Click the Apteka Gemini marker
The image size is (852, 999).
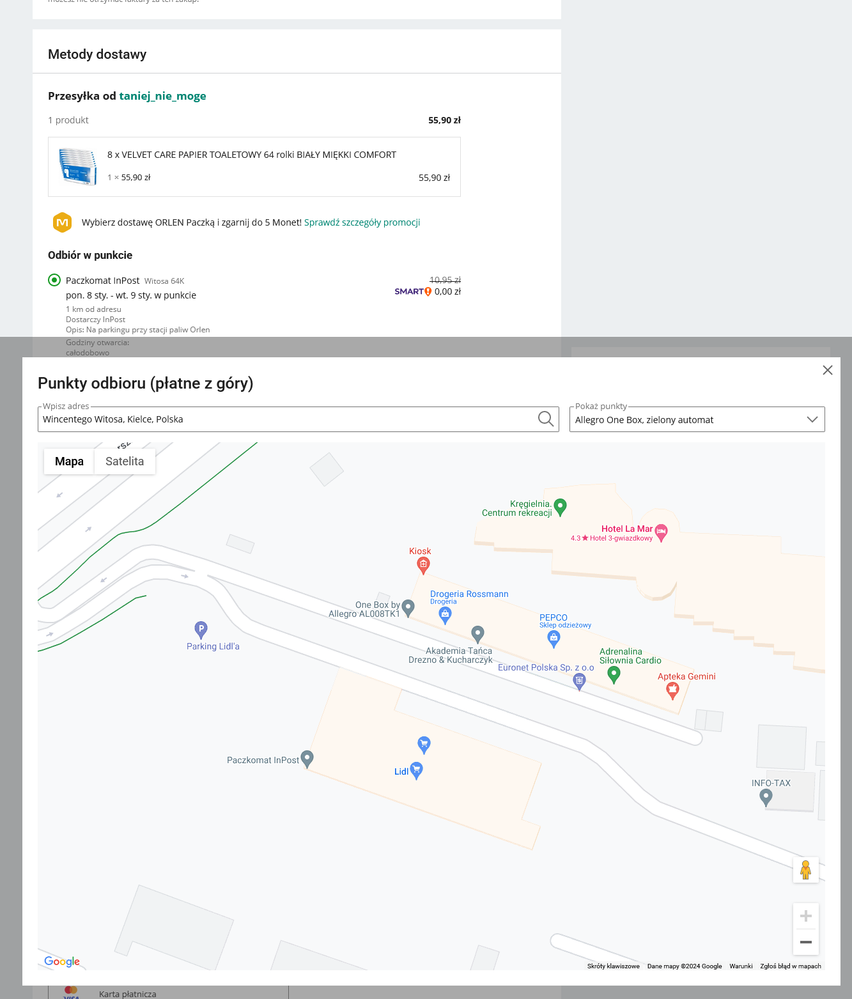(672, 690)
